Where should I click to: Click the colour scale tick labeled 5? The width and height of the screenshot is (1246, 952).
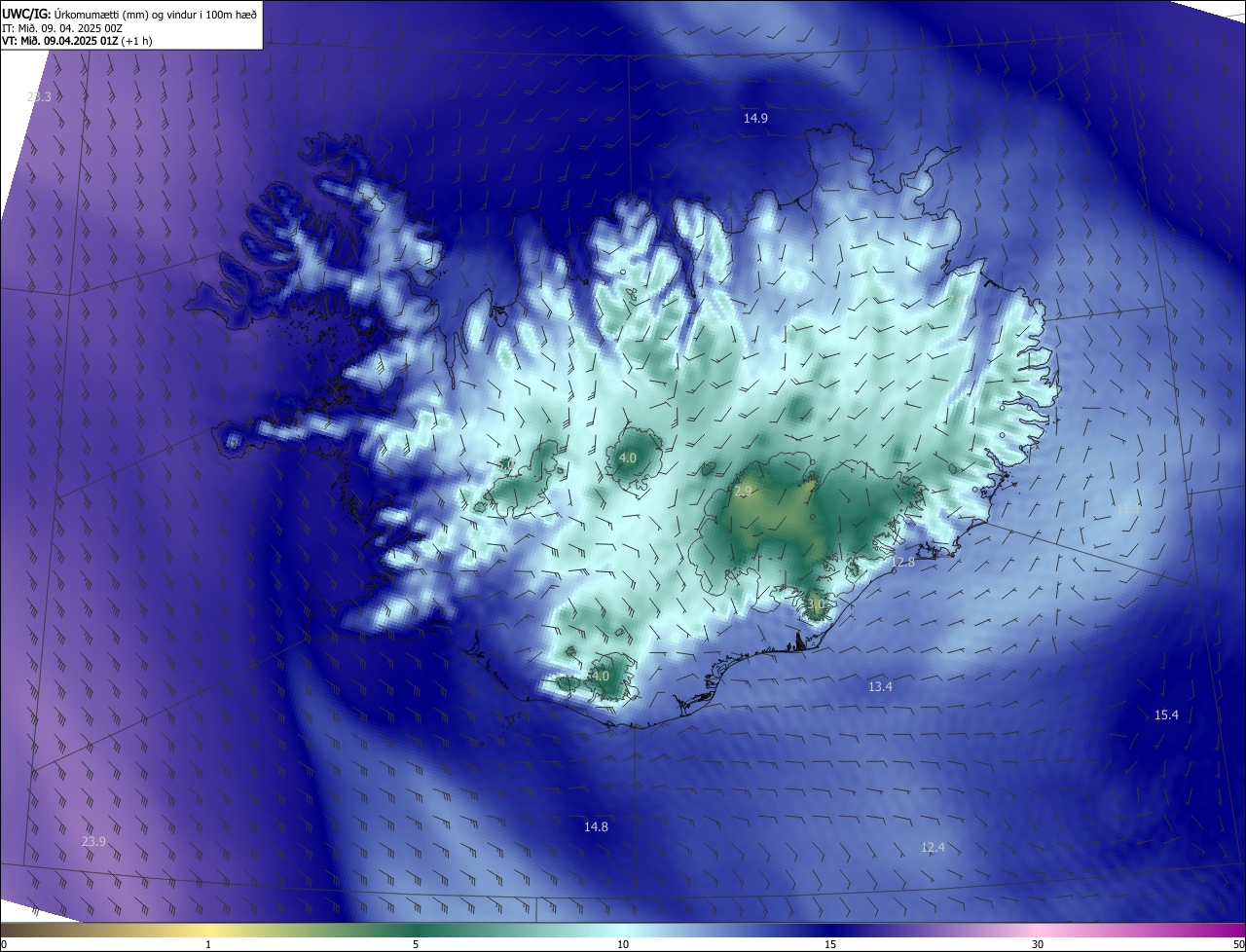pos(416,944)
